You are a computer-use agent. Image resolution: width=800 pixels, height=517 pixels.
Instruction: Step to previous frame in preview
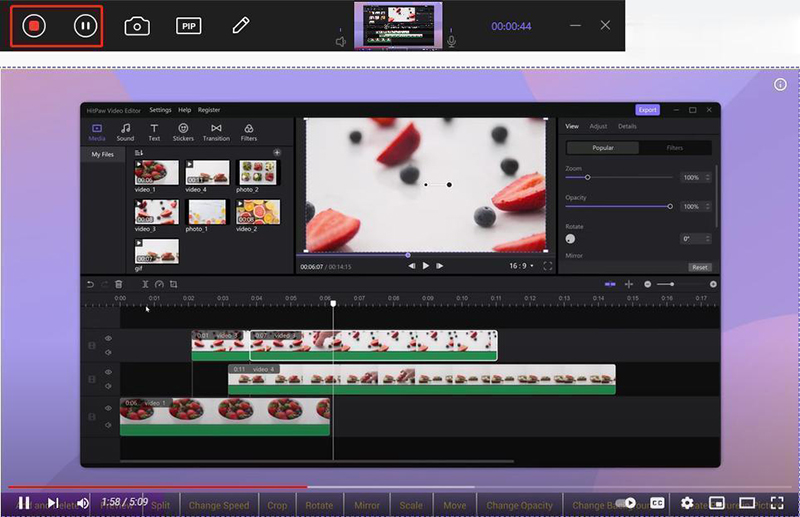412,266
